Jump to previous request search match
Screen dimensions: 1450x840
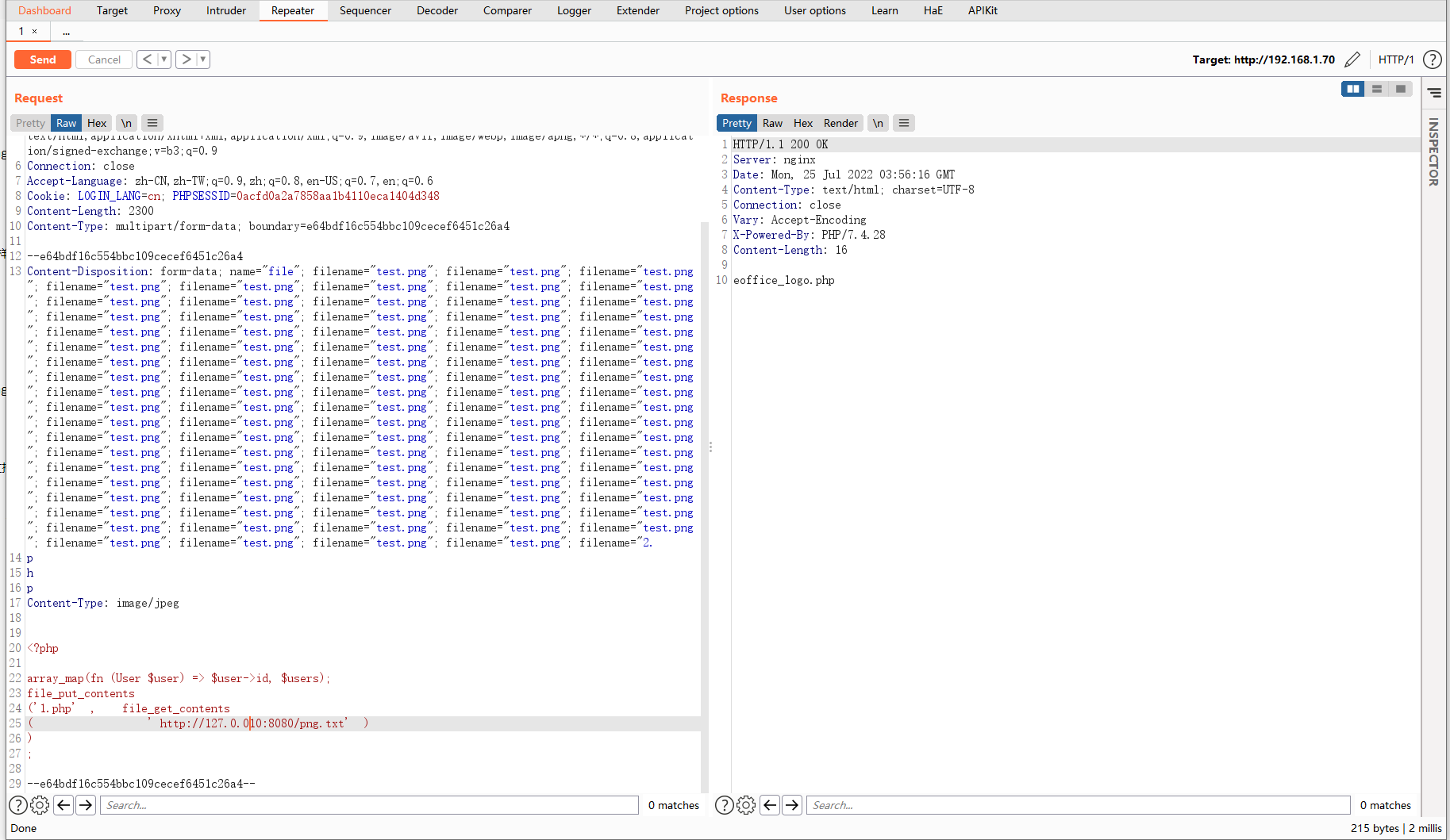click(x=64, y=805)
